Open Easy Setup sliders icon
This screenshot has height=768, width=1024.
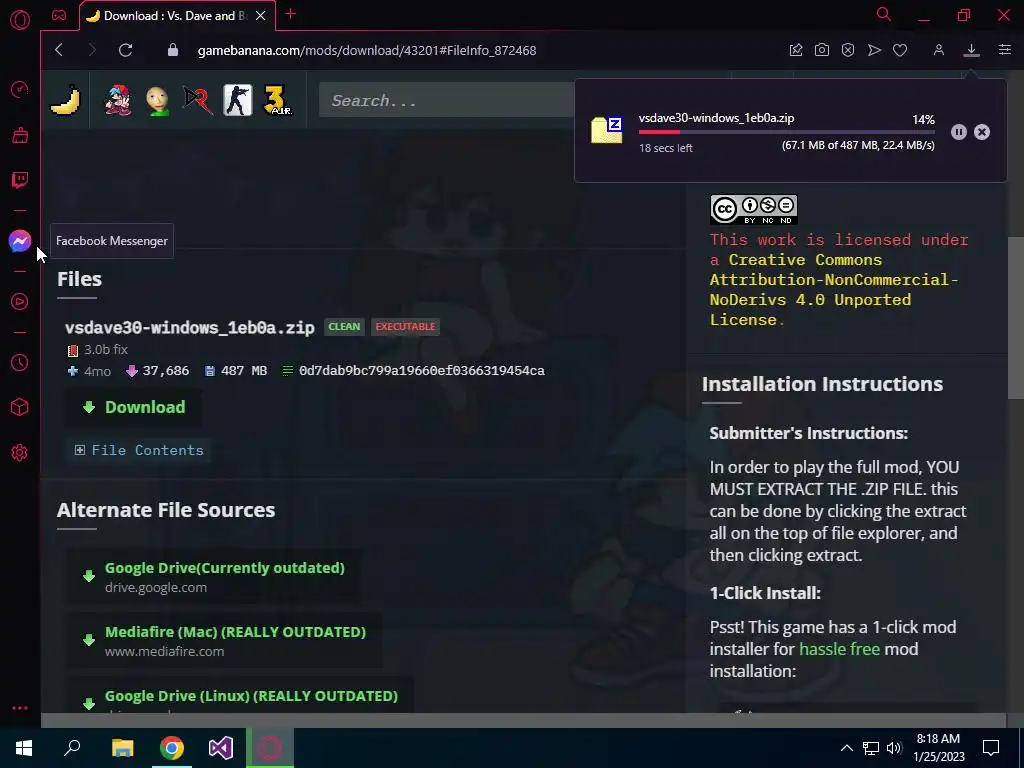pyautogui.click(x=1004, y=50)
